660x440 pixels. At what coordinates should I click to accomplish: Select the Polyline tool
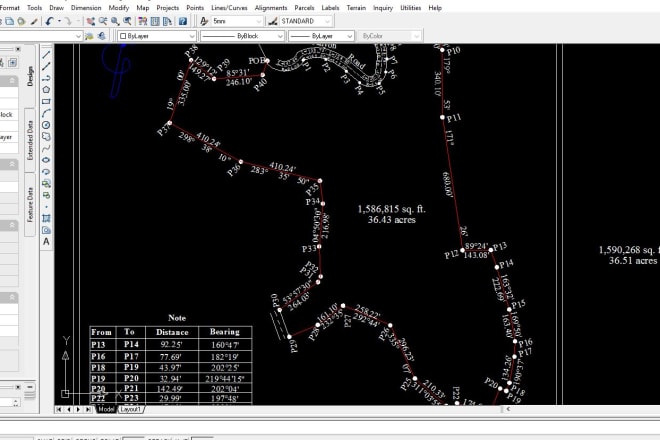(x=46, y=78)
